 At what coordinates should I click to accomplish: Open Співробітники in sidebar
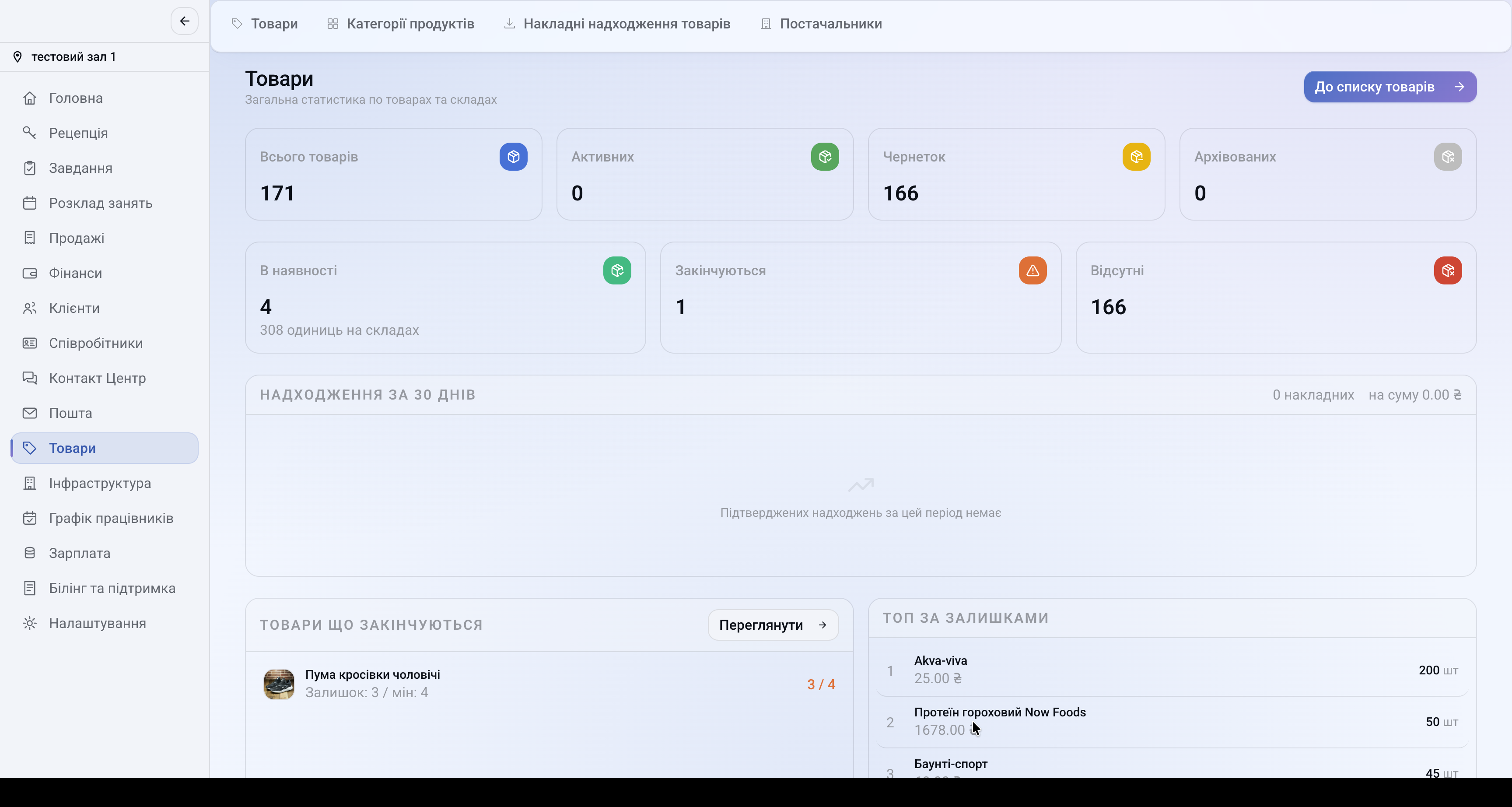click(x=105, y=343)
